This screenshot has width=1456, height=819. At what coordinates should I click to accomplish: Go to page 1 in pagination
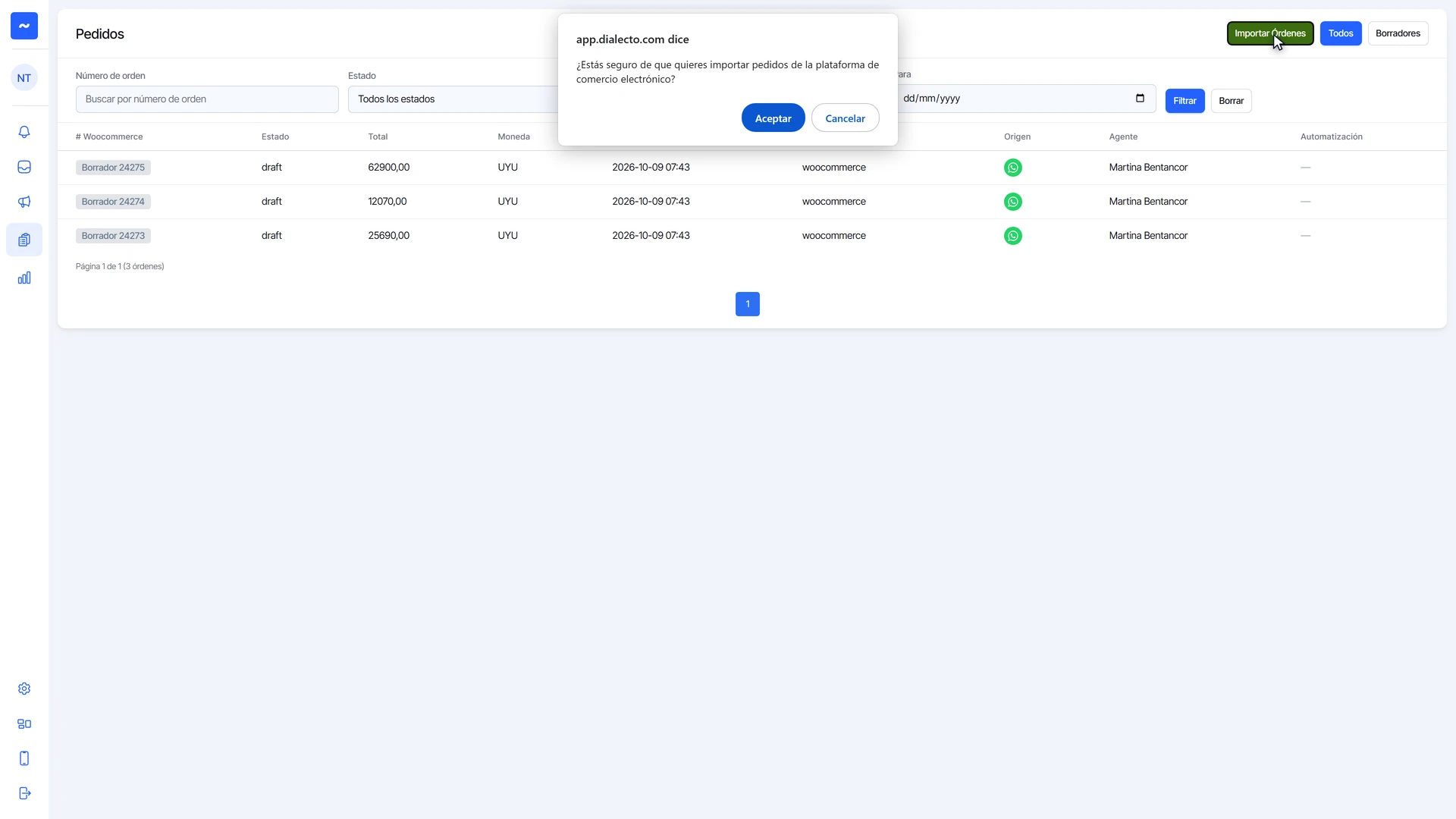click(747, 304)
